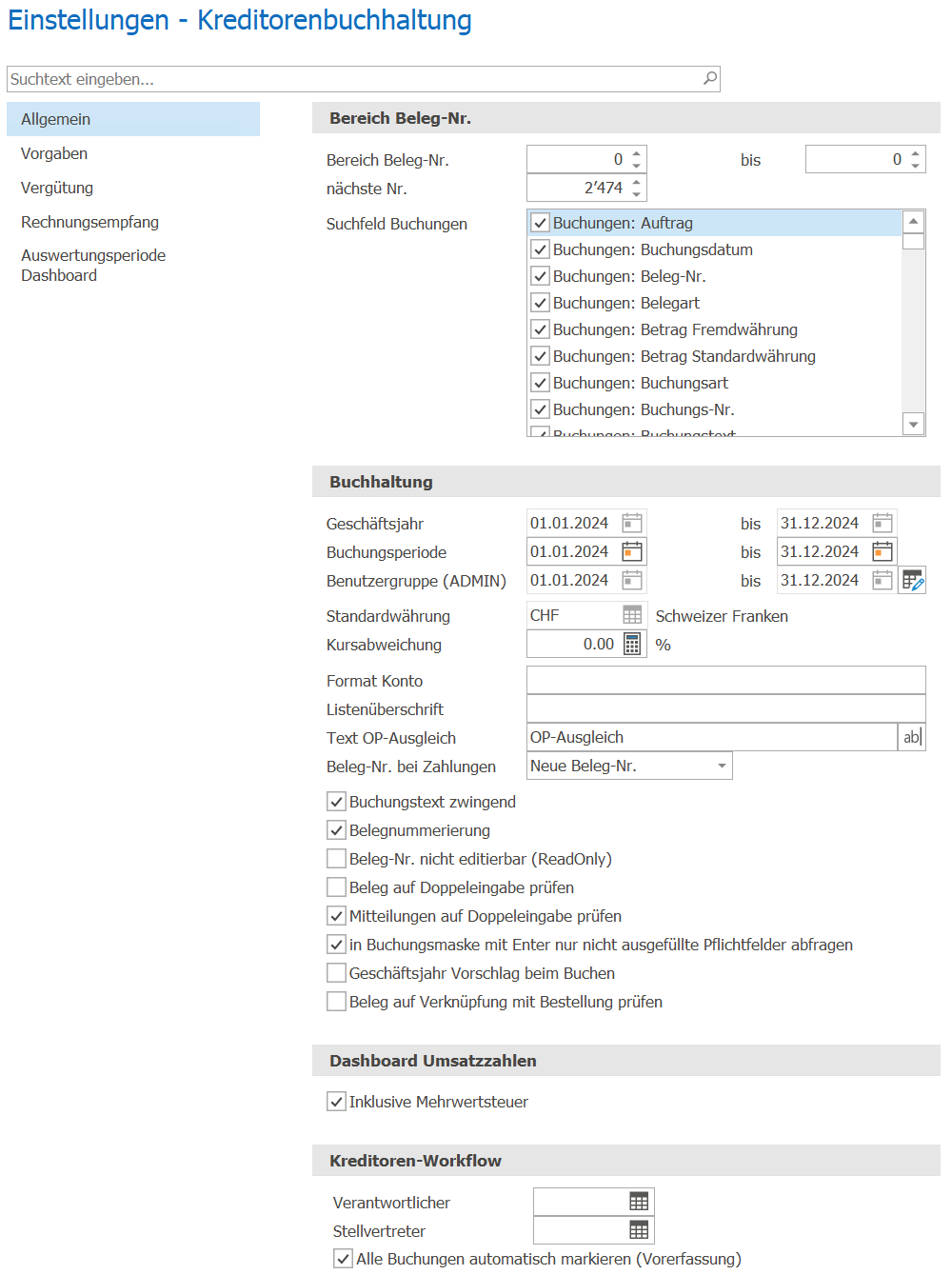The height and width of the screenshot is (1275, 952).
Task: Open the Vorgaben settings section
Action: point(133,153)
